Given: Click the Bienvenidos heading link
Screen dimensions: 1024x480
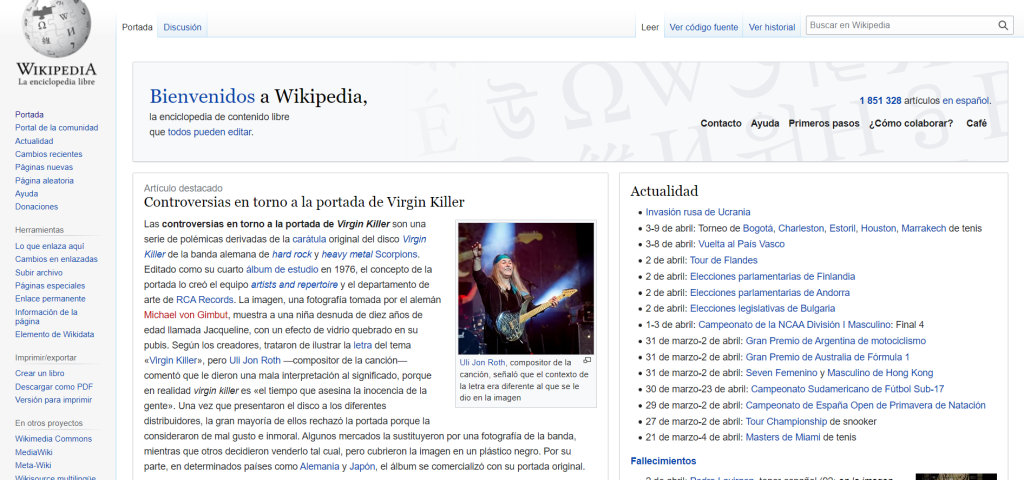Looking at the screenshot, I should click(202, 97).
